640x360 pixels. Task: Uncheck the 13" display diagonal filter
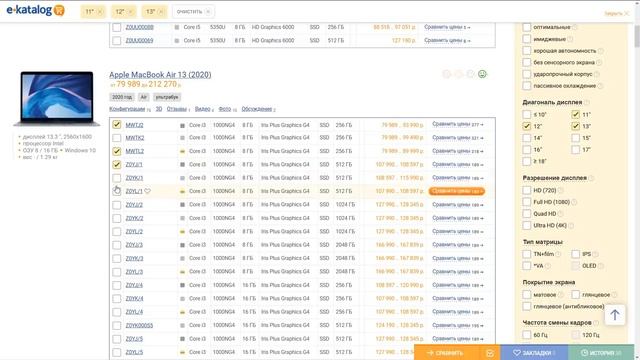pyautogui.click(x=576, y=127)
